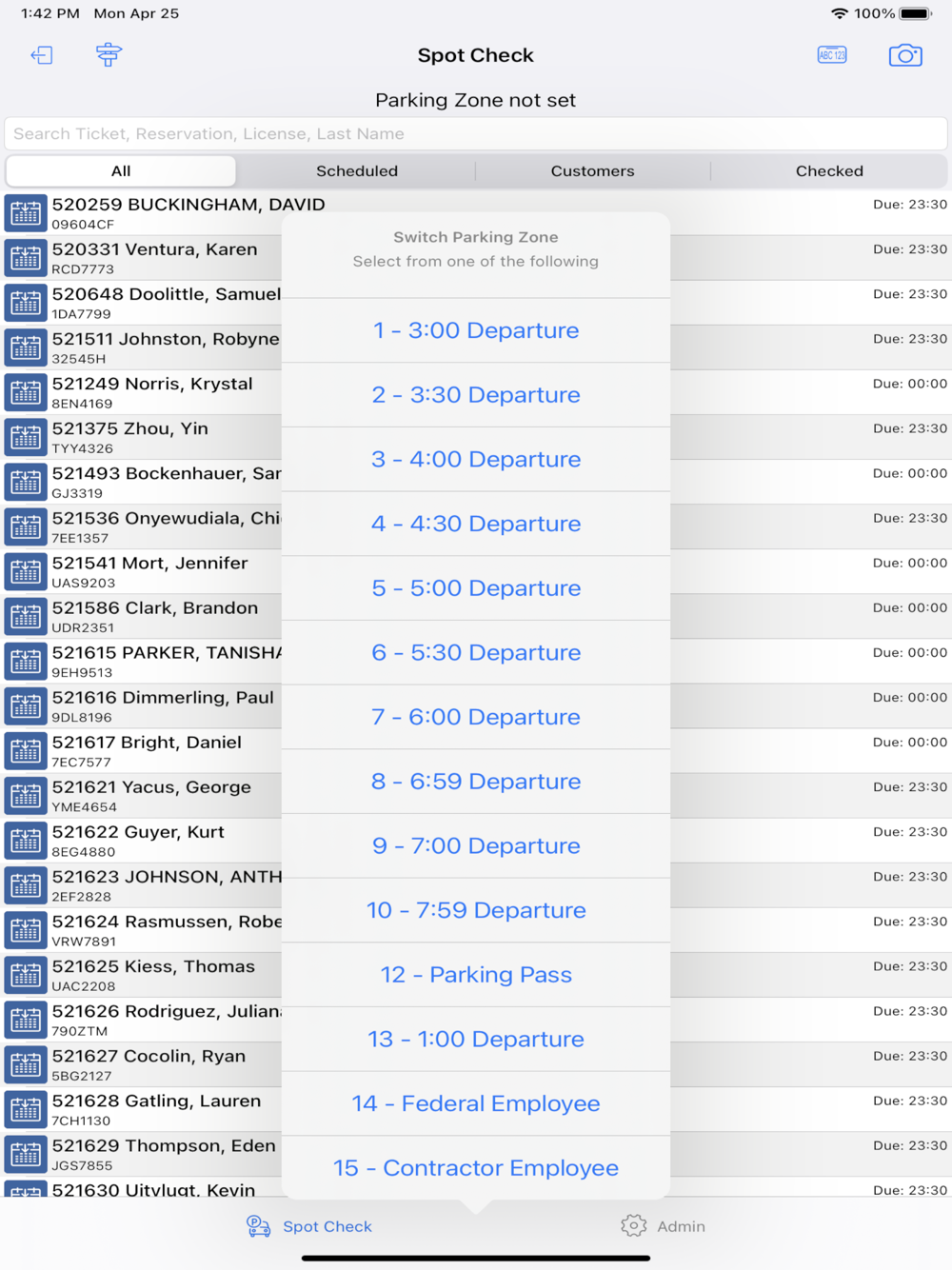Open the camera scanner icon
This screenshot has width=952, height=1270.
905,55
